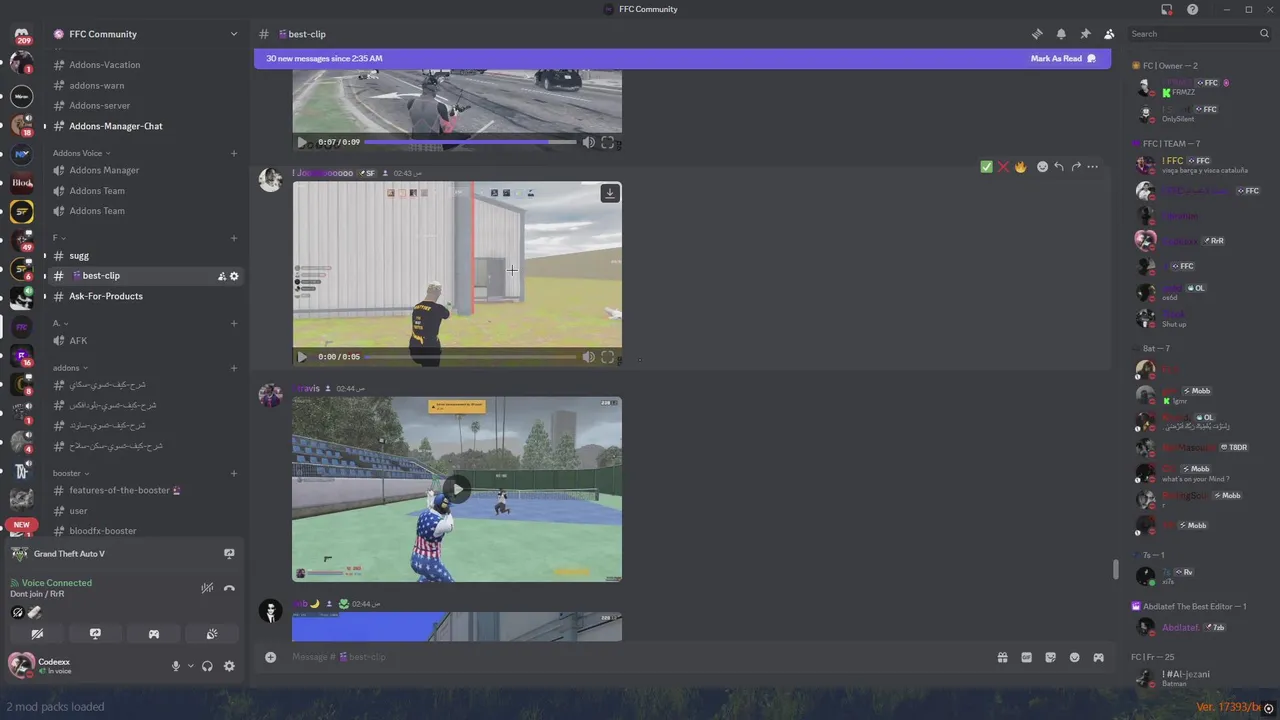Share your screen button
Screen dimensions: 1280x720
[x=95, y=634]
